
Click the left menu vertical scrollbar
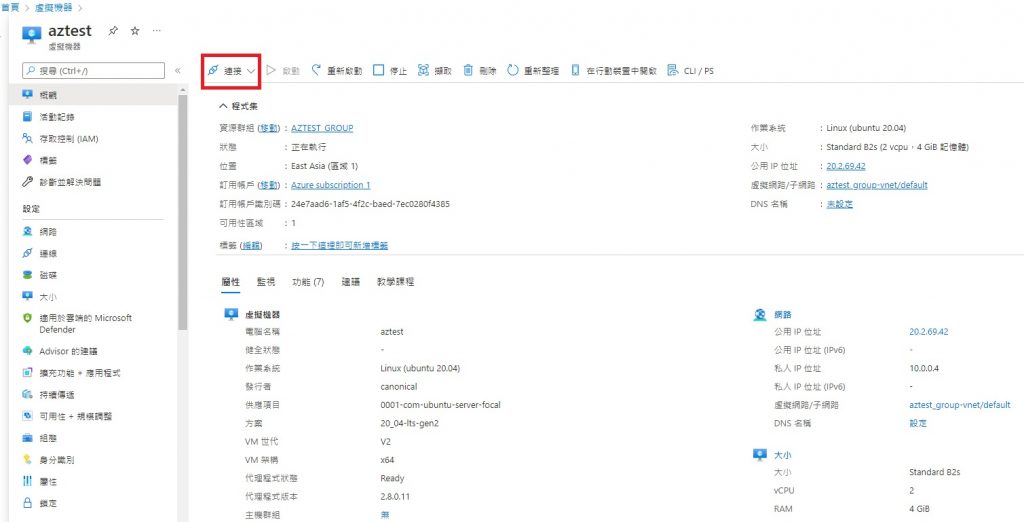[183, 212]
